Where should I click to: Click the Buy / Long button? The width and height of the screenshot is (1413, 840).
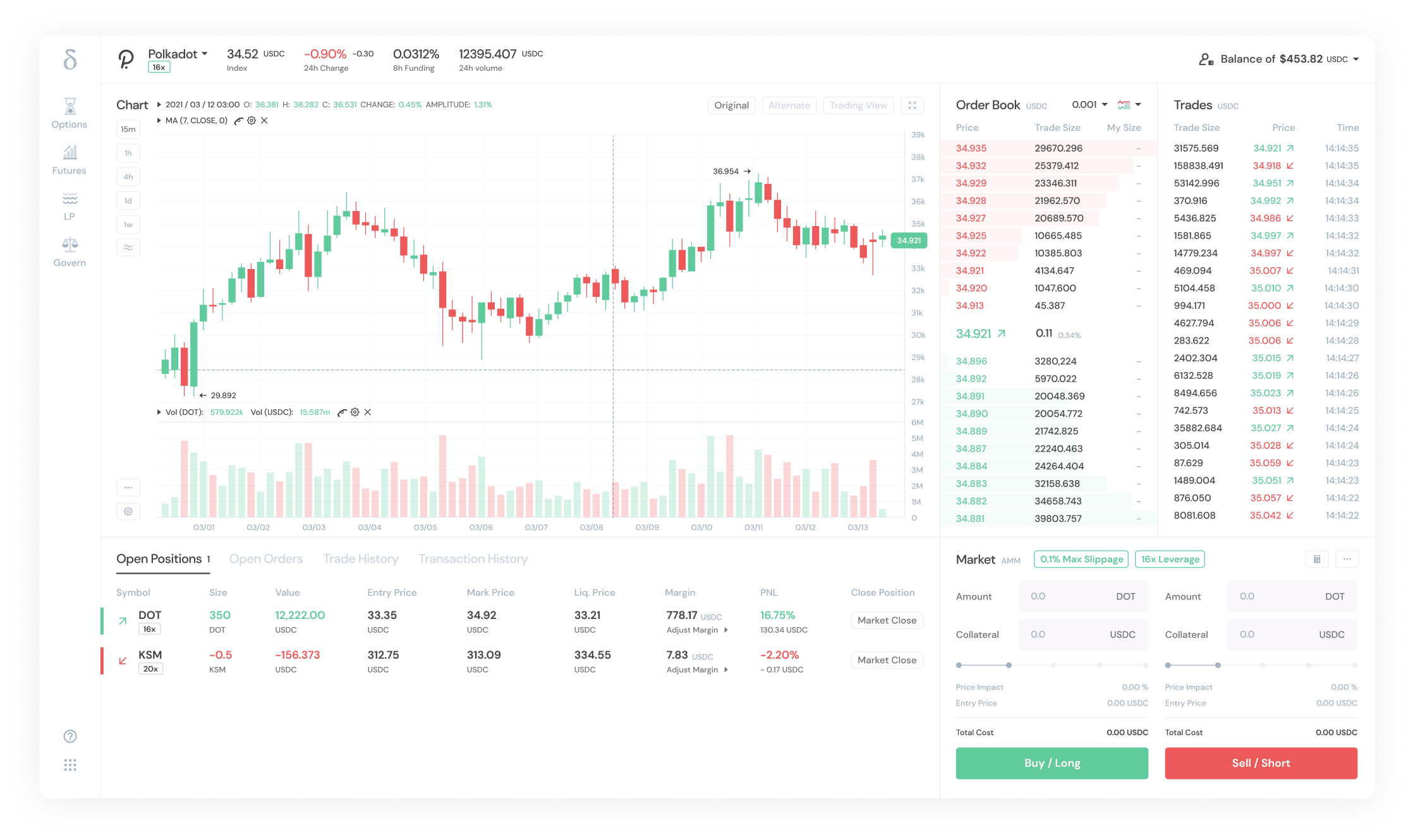coord(1052,763)
